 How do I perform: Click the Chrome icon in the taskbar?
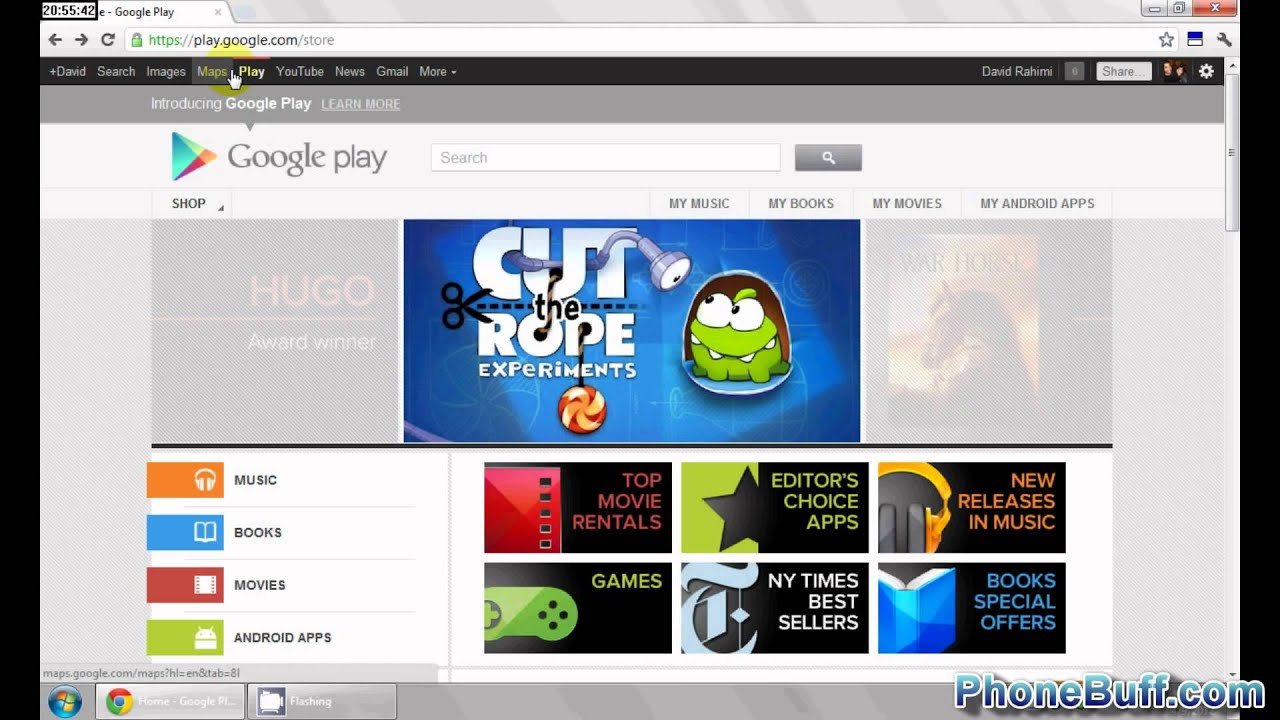119,701
